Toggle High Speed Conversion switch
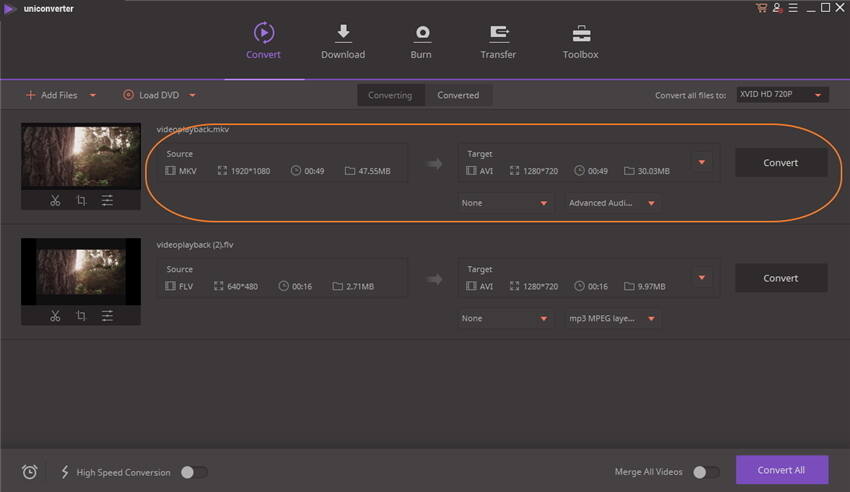 (194, 472)
